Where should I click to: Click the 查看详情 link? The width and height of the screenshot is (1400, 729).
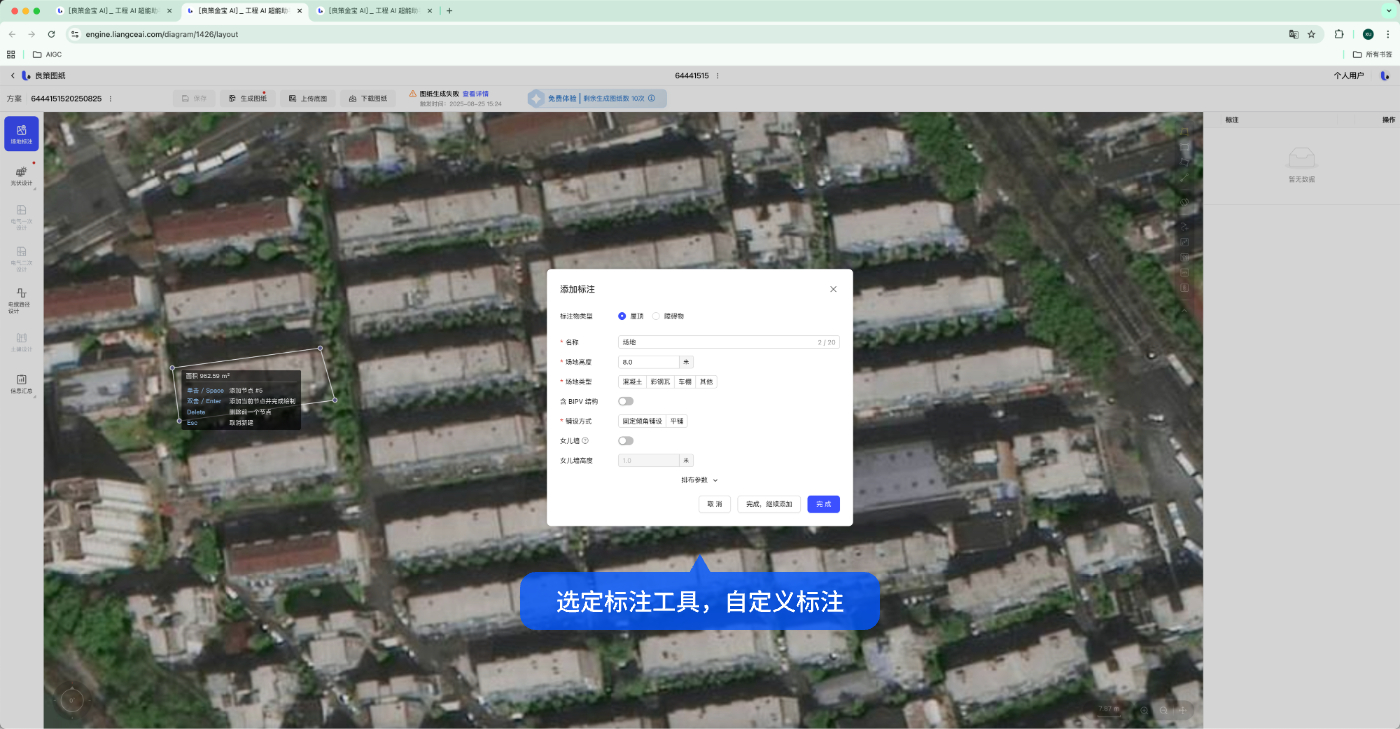click(475, 94)
